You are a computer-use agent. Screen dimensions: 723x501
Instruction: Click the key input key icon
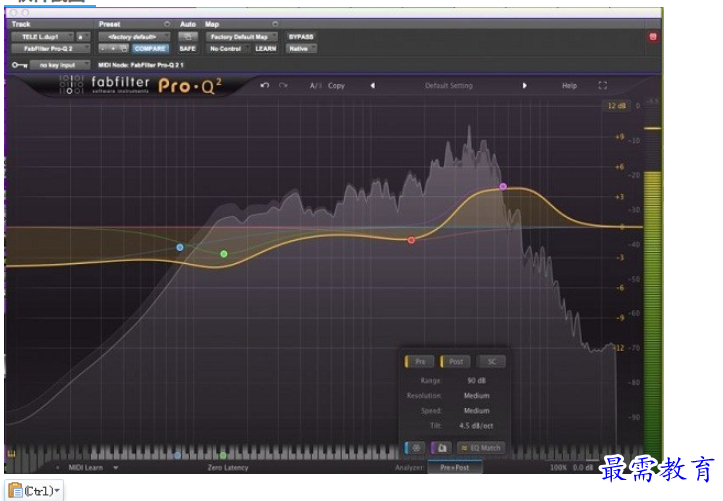pos(19,65)
